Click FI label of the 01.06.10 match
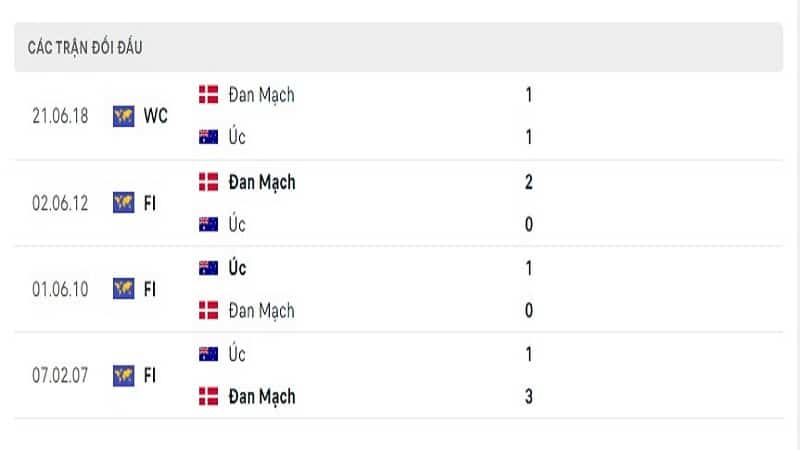Screen dimensions: 800x450 (x=149, y=289)
